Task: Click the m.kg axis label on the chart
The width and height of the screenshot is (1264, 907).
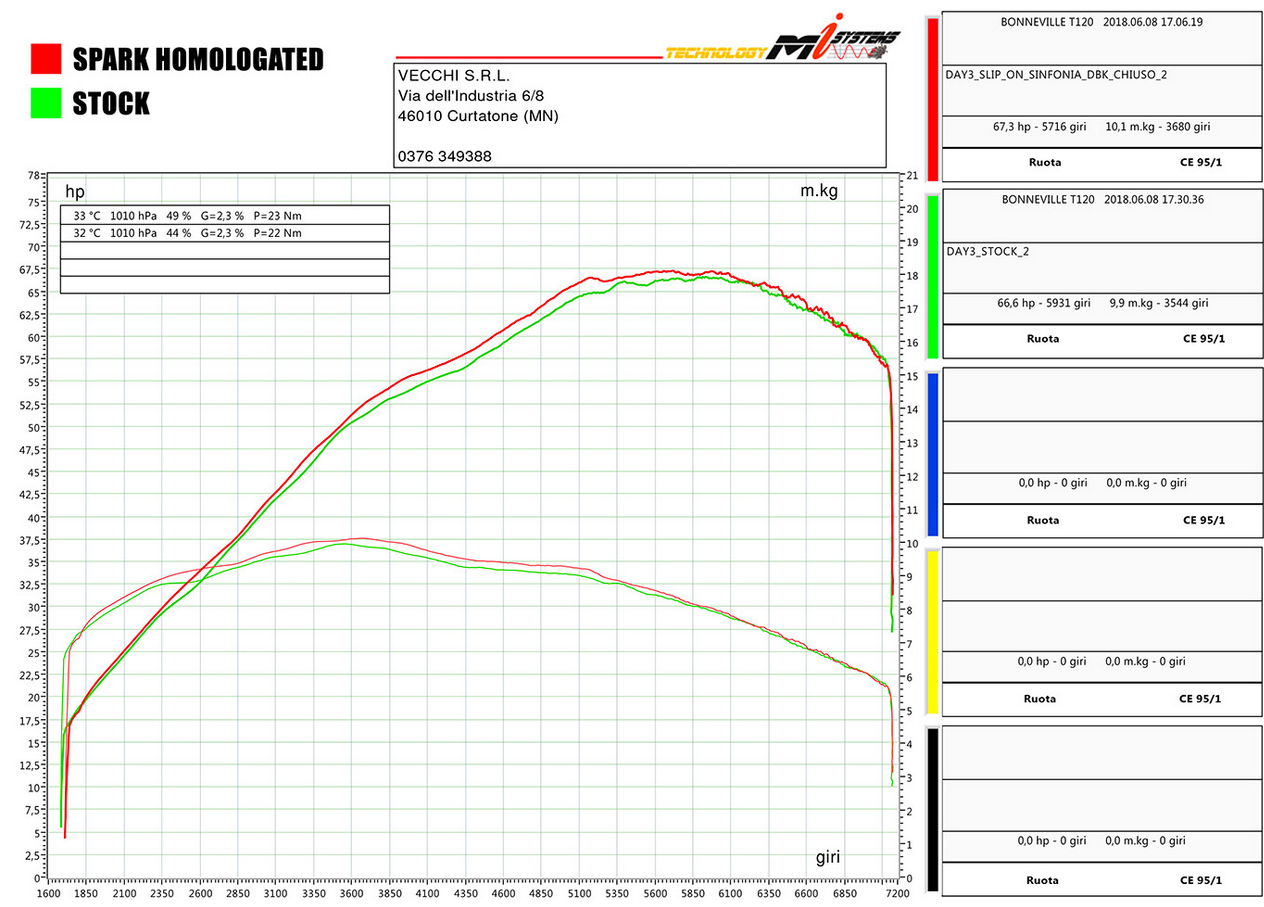Action: click(x=819, y=191)
